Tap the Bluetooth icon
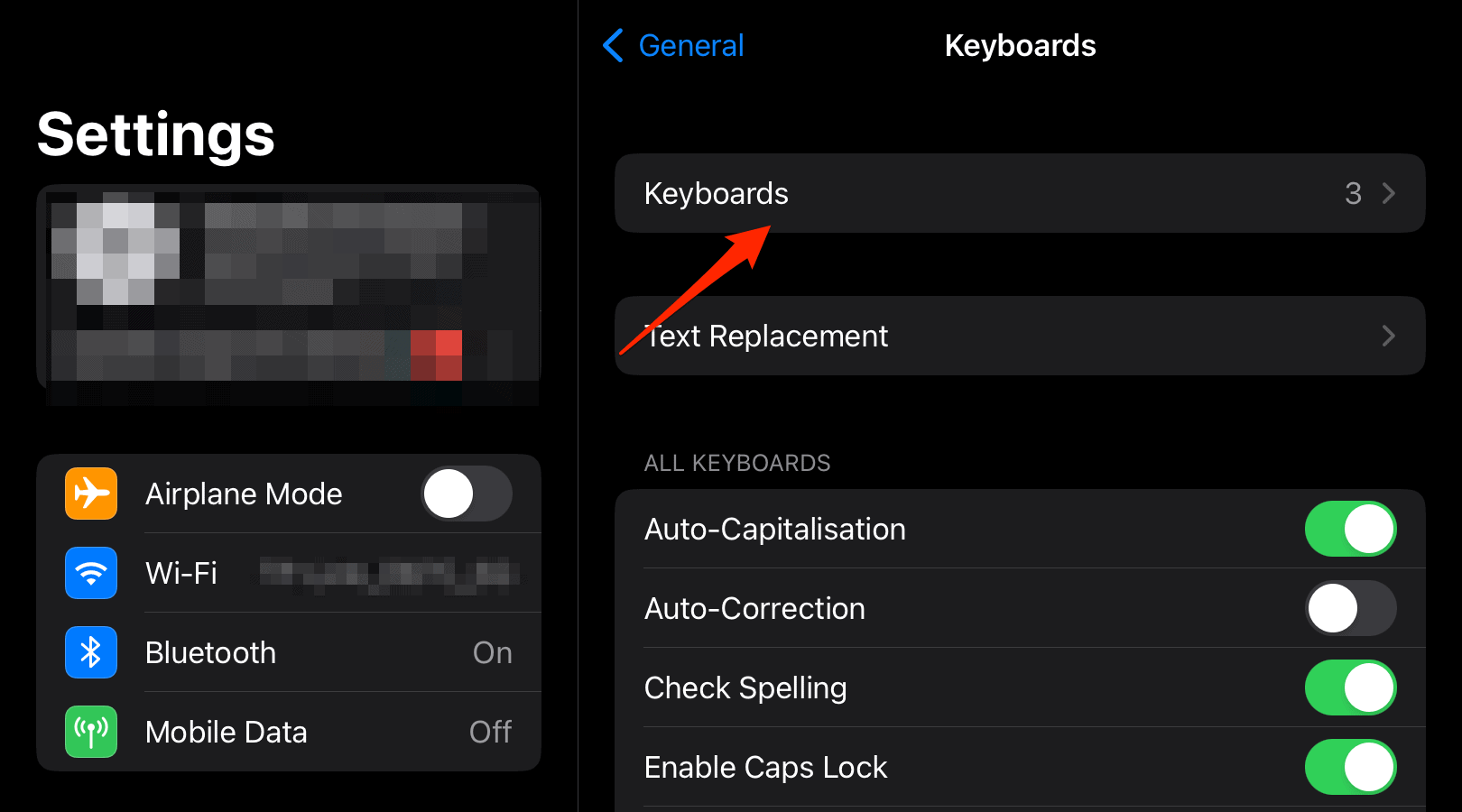 (91, 652)
